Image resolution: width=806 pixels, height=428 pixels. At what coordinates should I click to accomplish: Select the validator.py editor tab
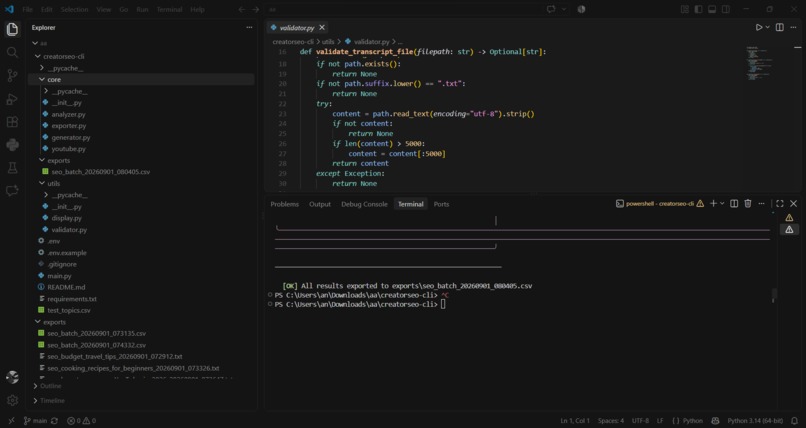click(x=298, y=28)
